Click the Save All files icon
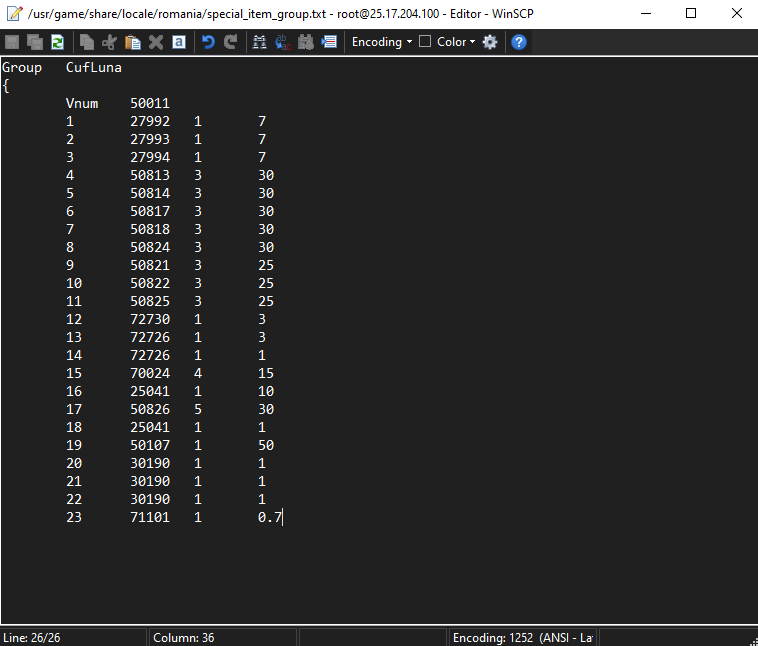The image size is (758, 646). click(35, 42)
